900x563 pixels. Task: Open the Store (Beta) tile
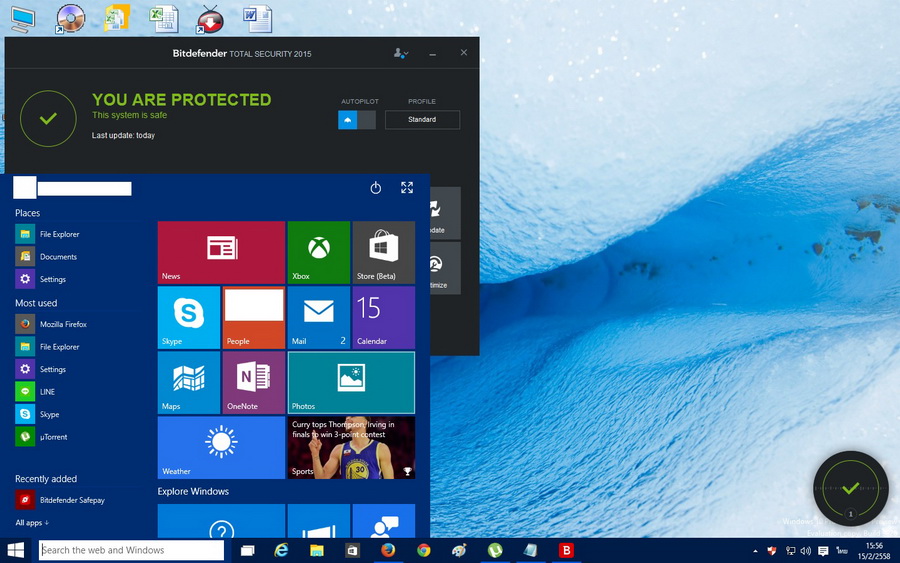coord(383,253)
